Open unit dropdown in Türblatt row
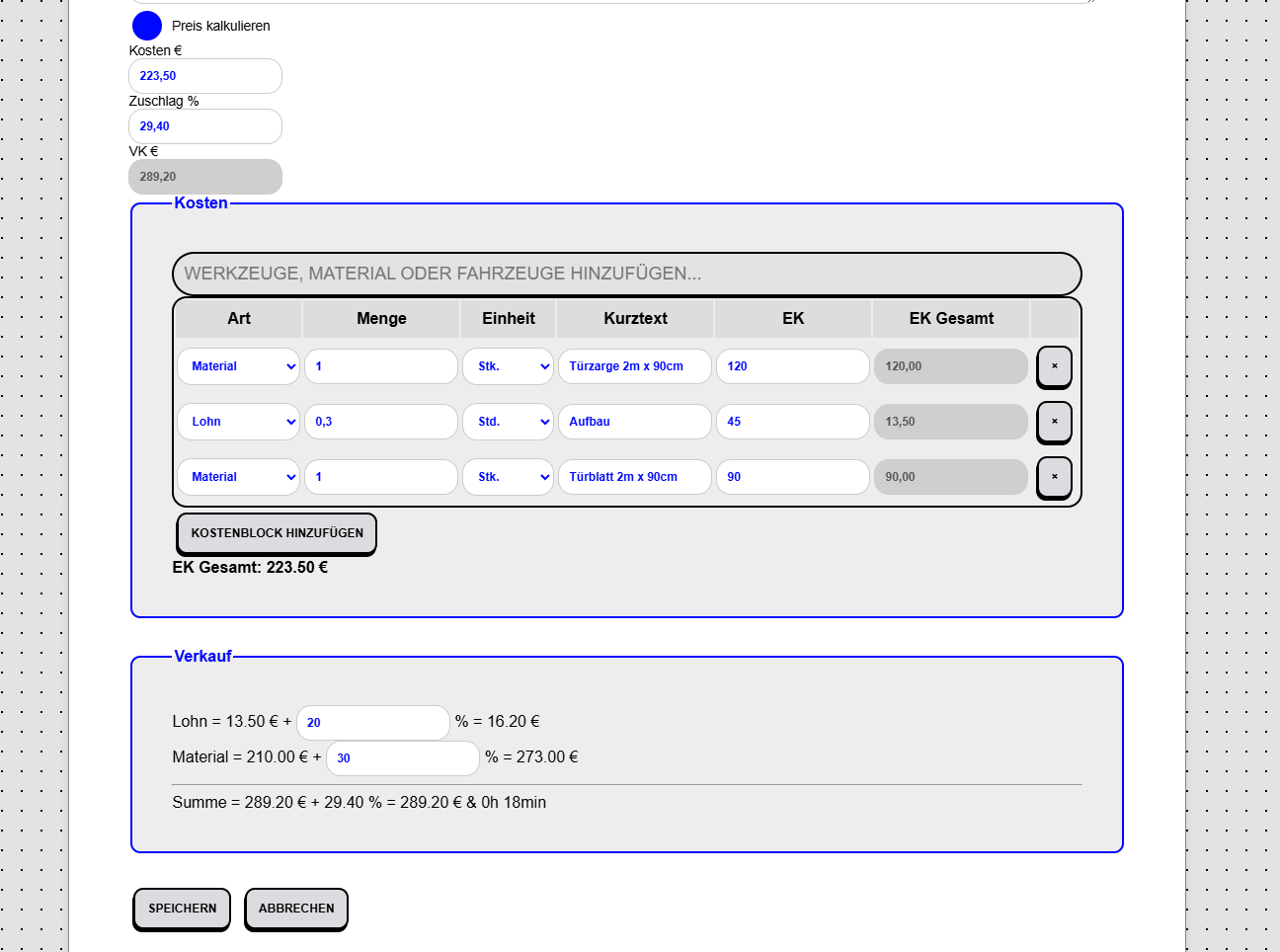Viewport: 1280px width, 952px height. (x=508, y=477)
